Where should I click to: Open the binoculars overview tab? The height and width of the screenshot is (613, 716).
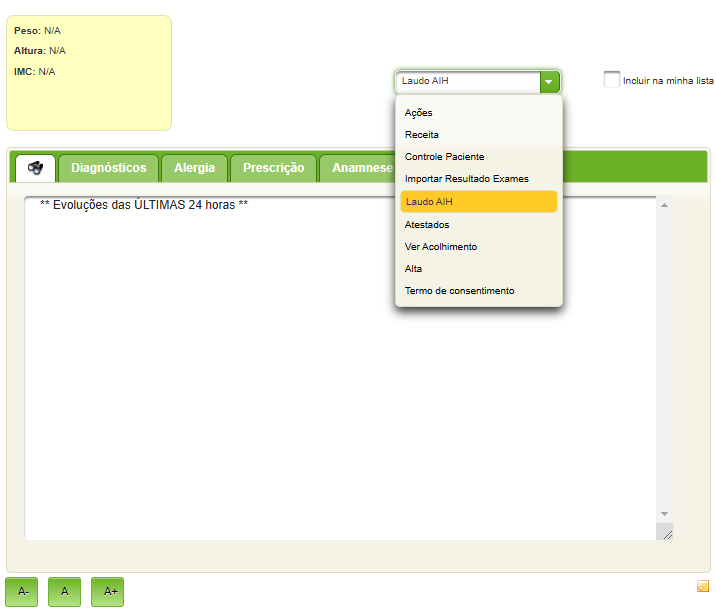tap(36, 168)
